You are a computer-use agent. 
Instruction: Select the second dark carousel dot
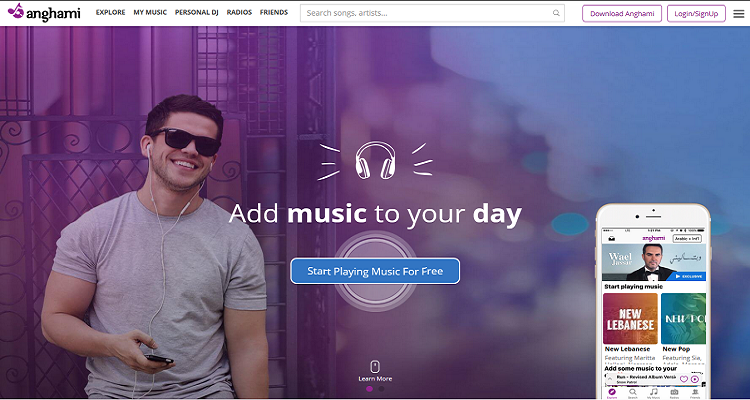click(x=381, y=389)
